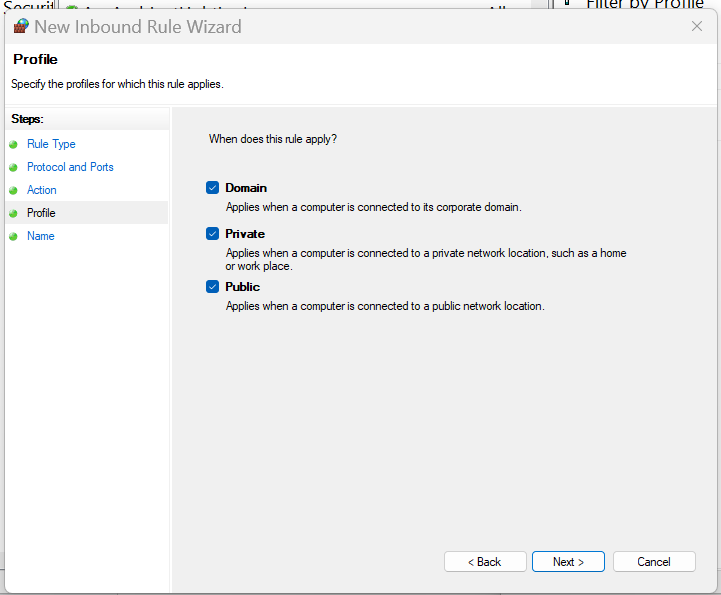721x595 pixels.
Task: Click the Domain label text
Action: point(246,188)
